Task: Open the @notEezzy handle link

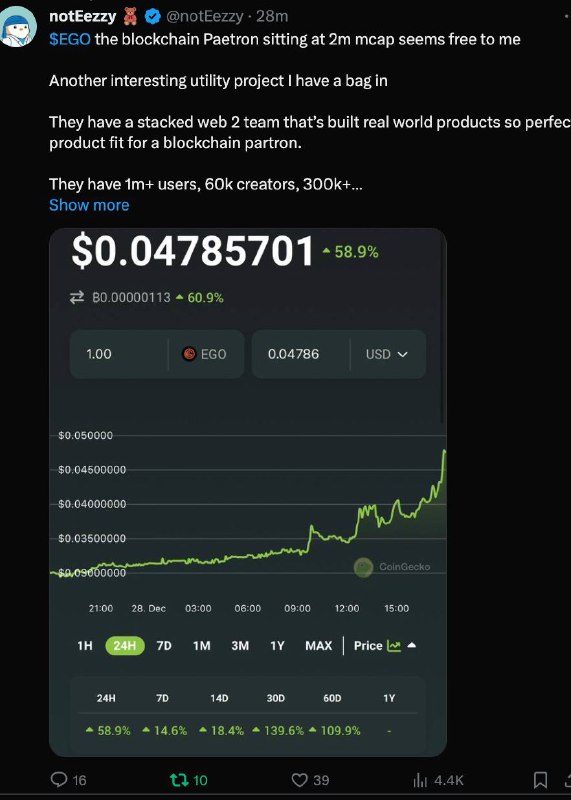Action: tap(205, 17)
